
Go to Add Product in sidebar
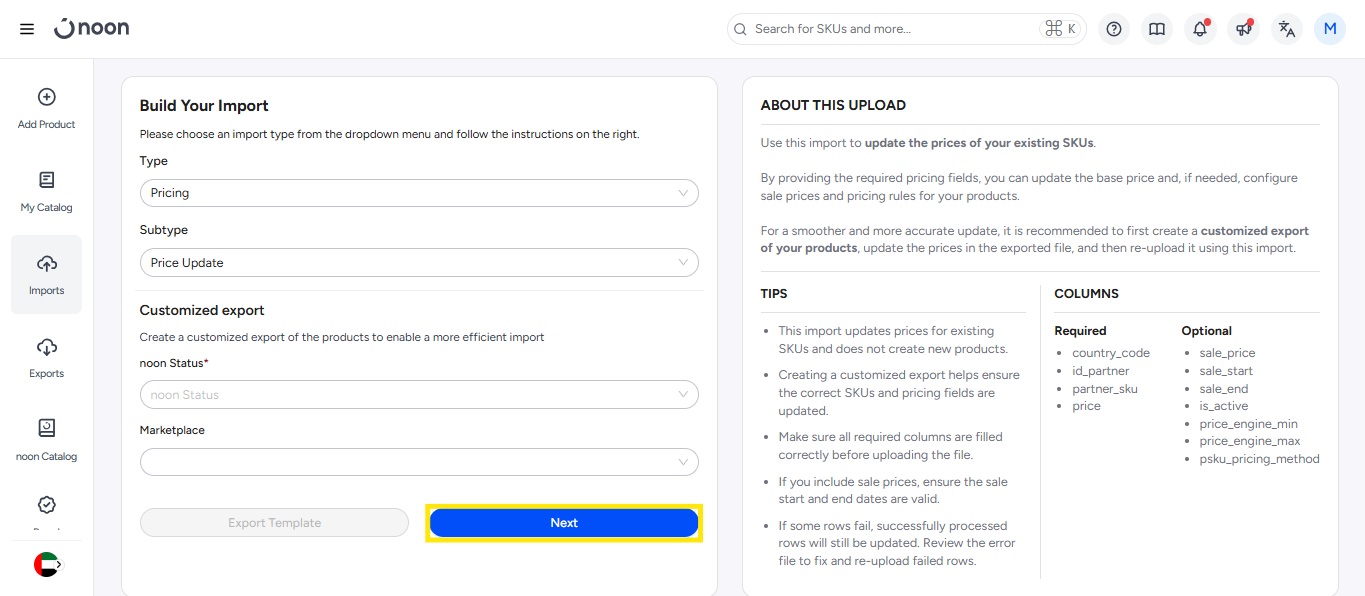click(x=47, y=108)
